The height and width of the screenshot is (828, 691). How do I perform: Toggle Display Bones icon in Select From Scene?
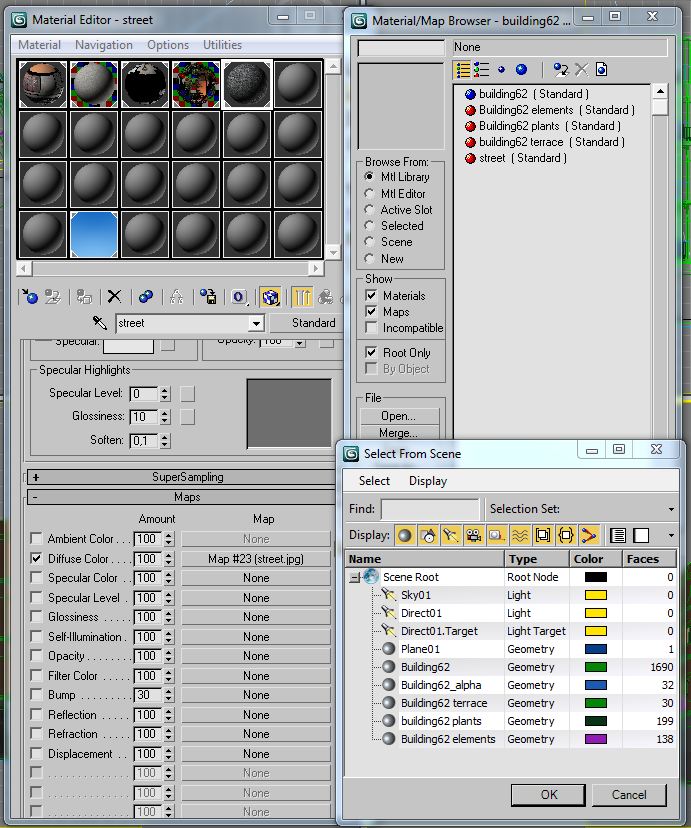589,535
